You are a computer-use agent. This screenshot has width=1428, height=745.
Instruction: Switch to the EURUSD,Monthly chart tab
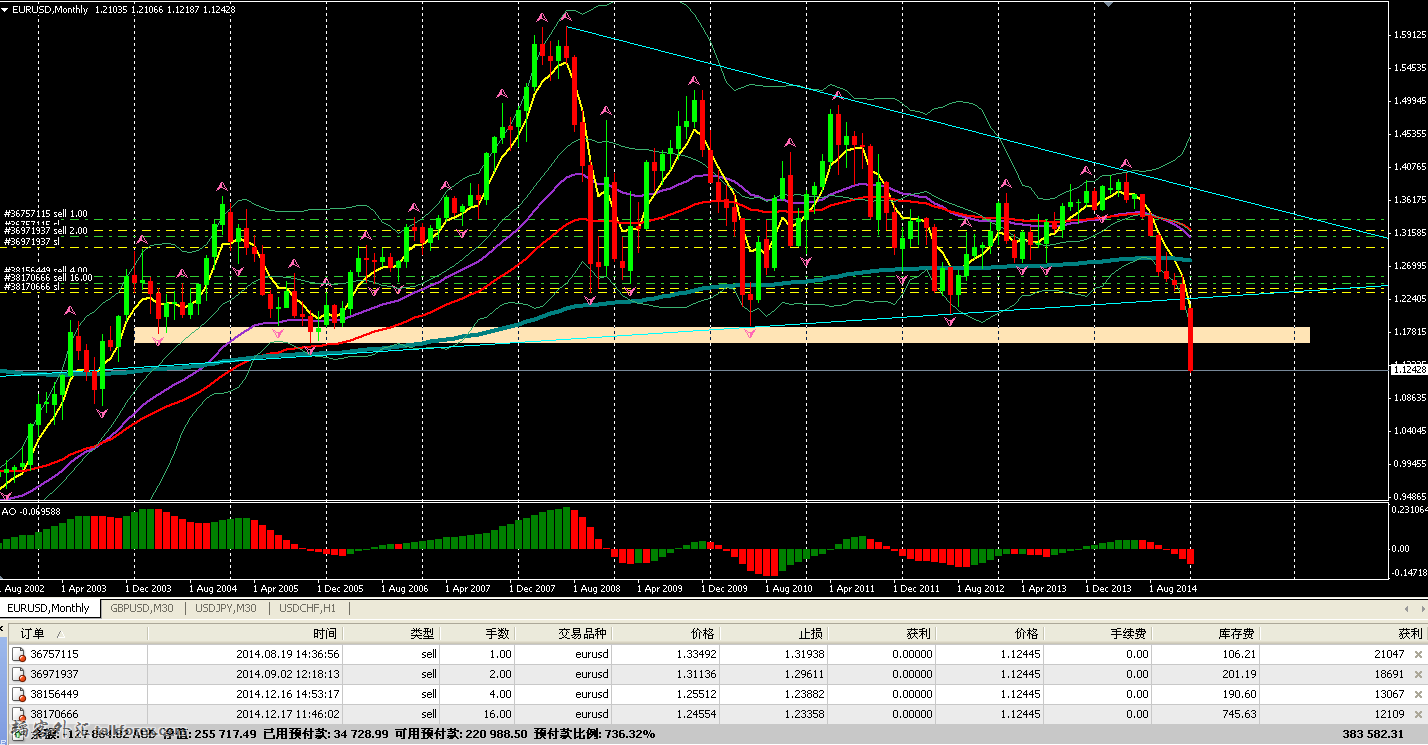click(49, 608)
